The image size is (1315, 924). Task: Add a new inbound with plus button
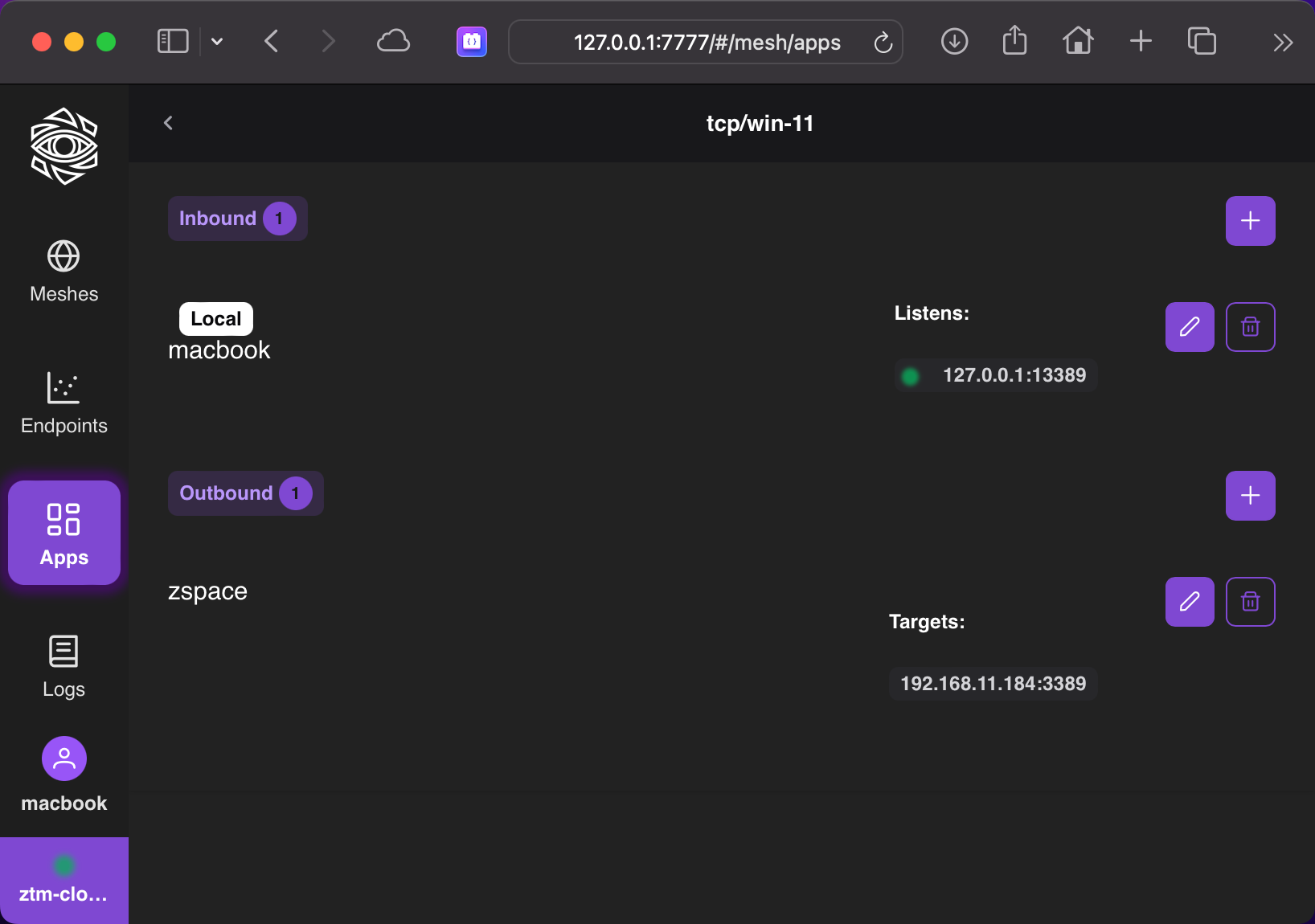(1250, 221)
